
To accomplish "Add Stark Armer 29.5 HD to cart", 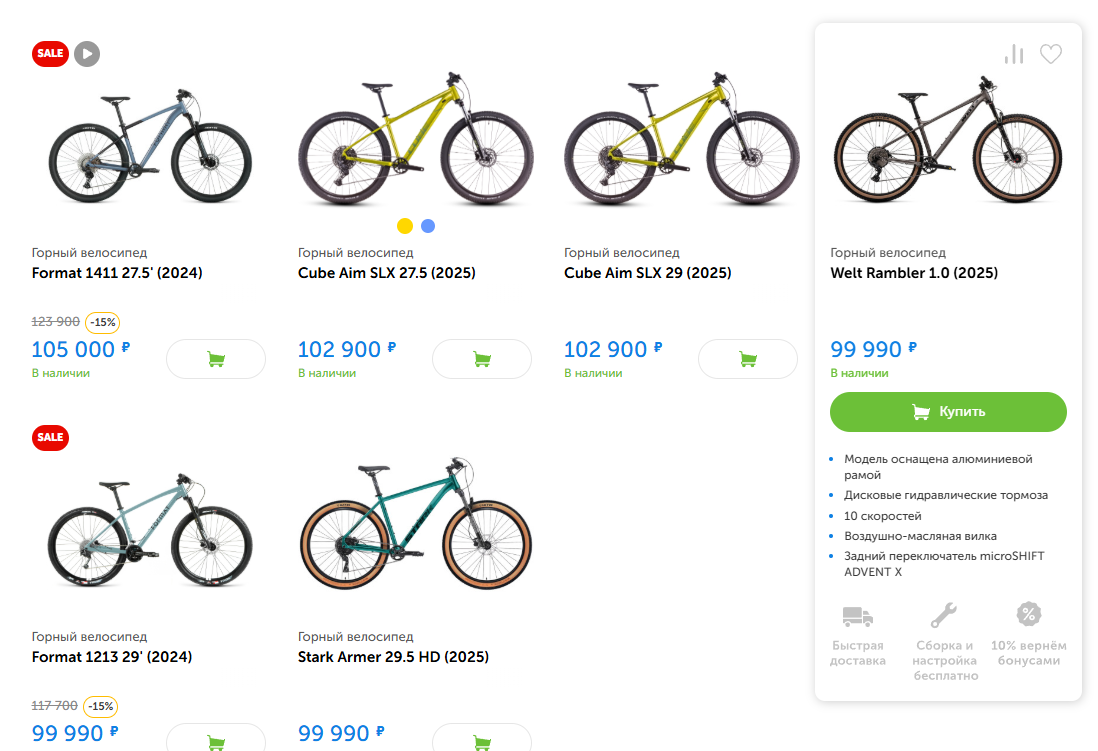I will (482, 739).
